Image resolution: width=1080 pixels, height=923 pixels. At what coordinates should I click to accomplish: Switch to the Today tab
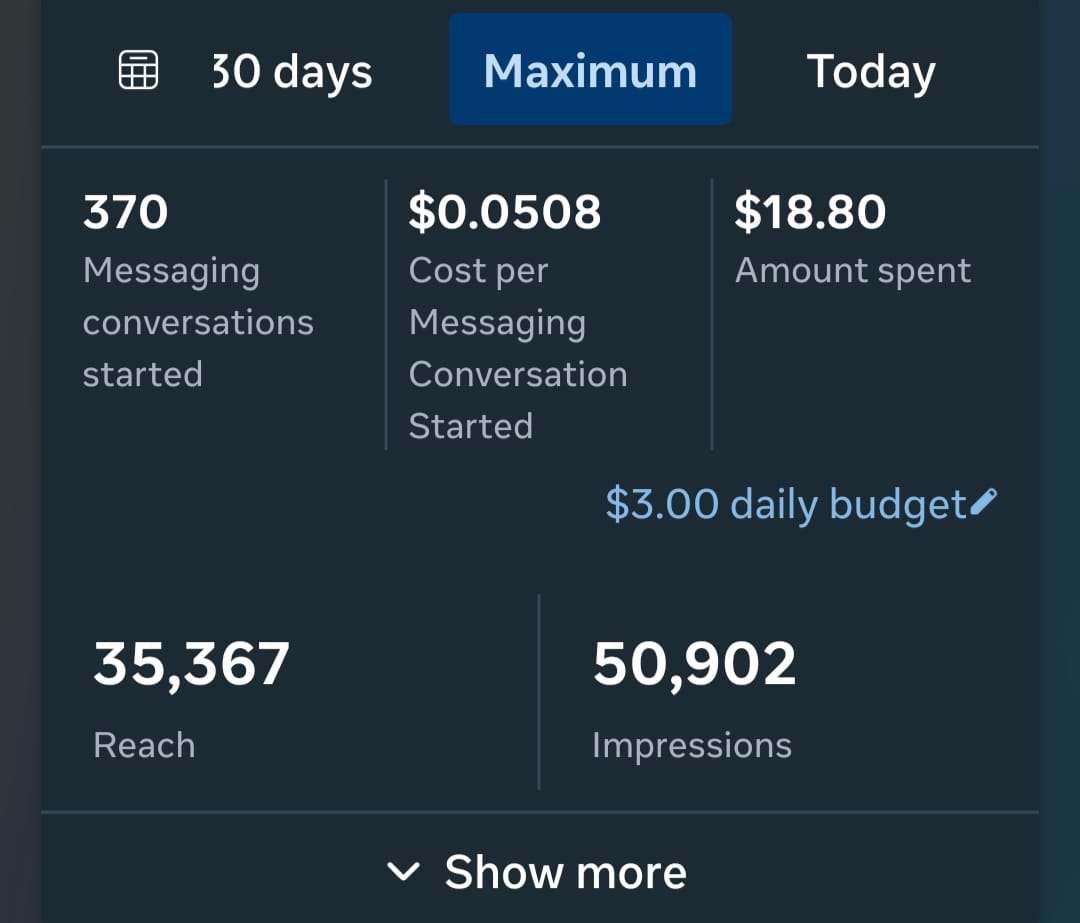point(871,72)
